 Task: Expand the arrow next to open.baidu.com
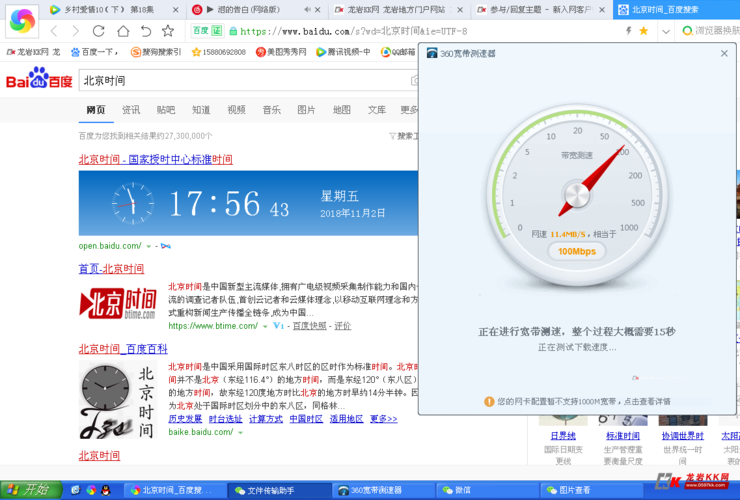[149, 246]
